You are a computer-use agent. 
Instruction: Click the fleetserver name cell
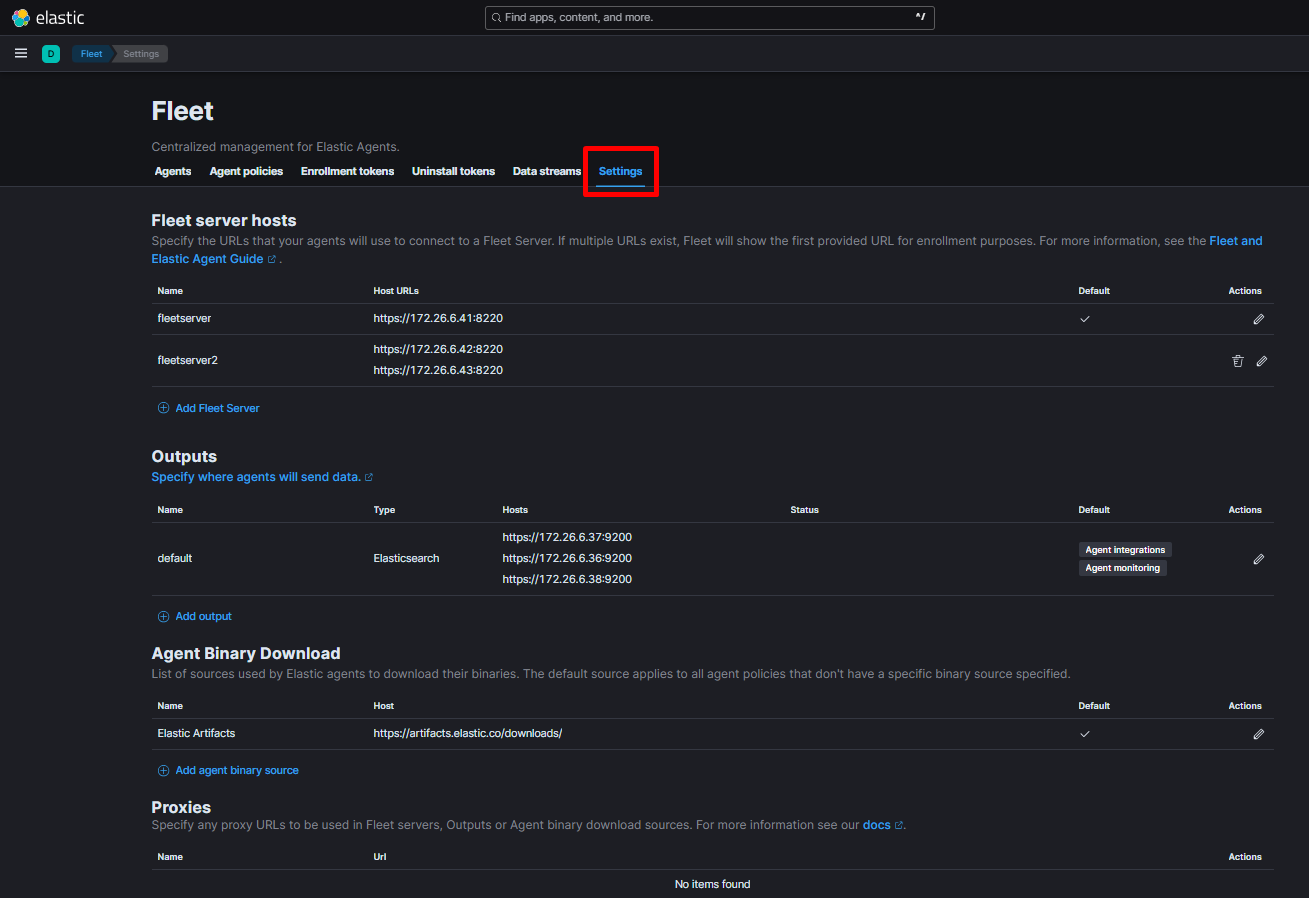184,319
